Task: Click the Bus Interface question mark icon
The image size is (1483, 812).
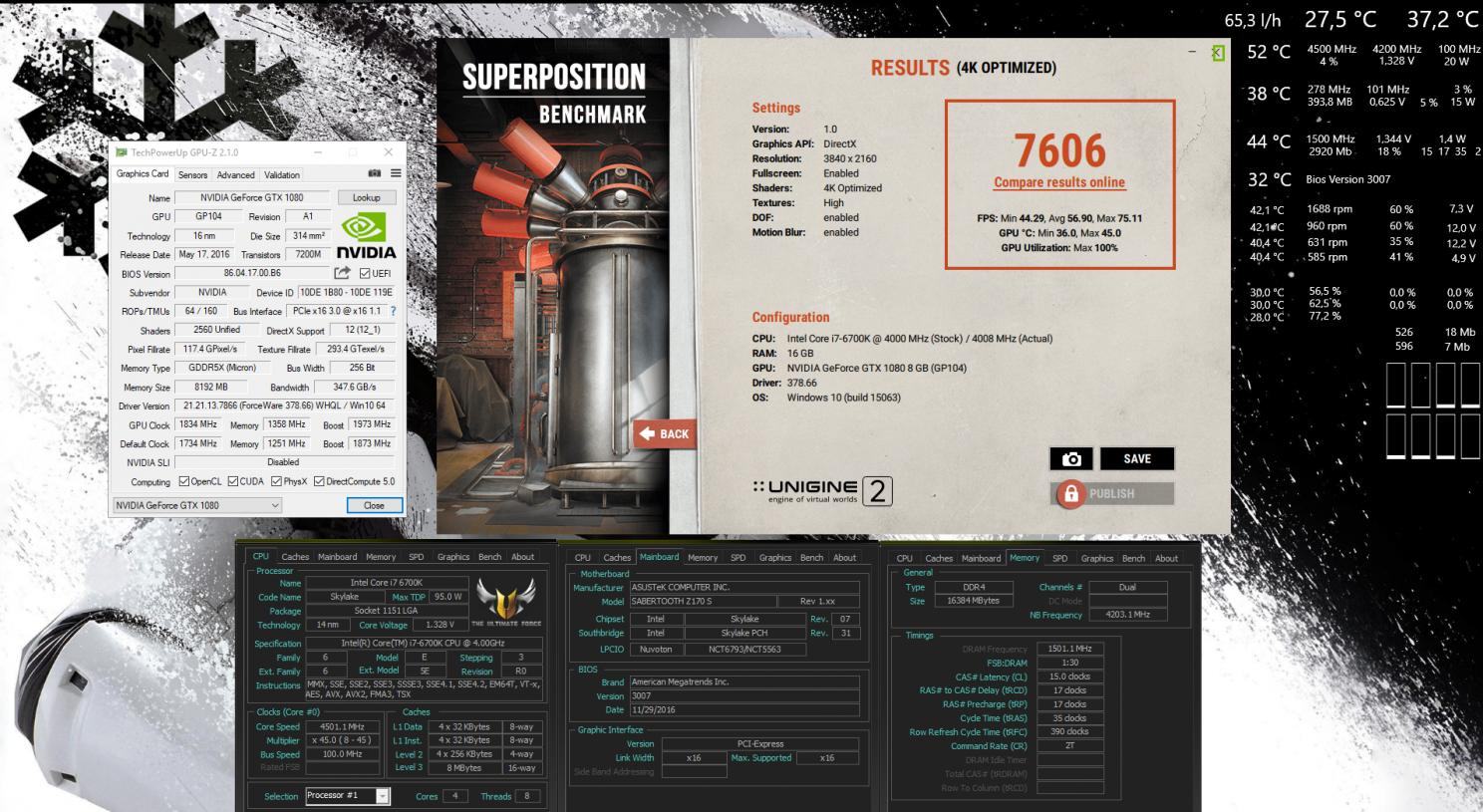Action: click(x=393, y=311)
